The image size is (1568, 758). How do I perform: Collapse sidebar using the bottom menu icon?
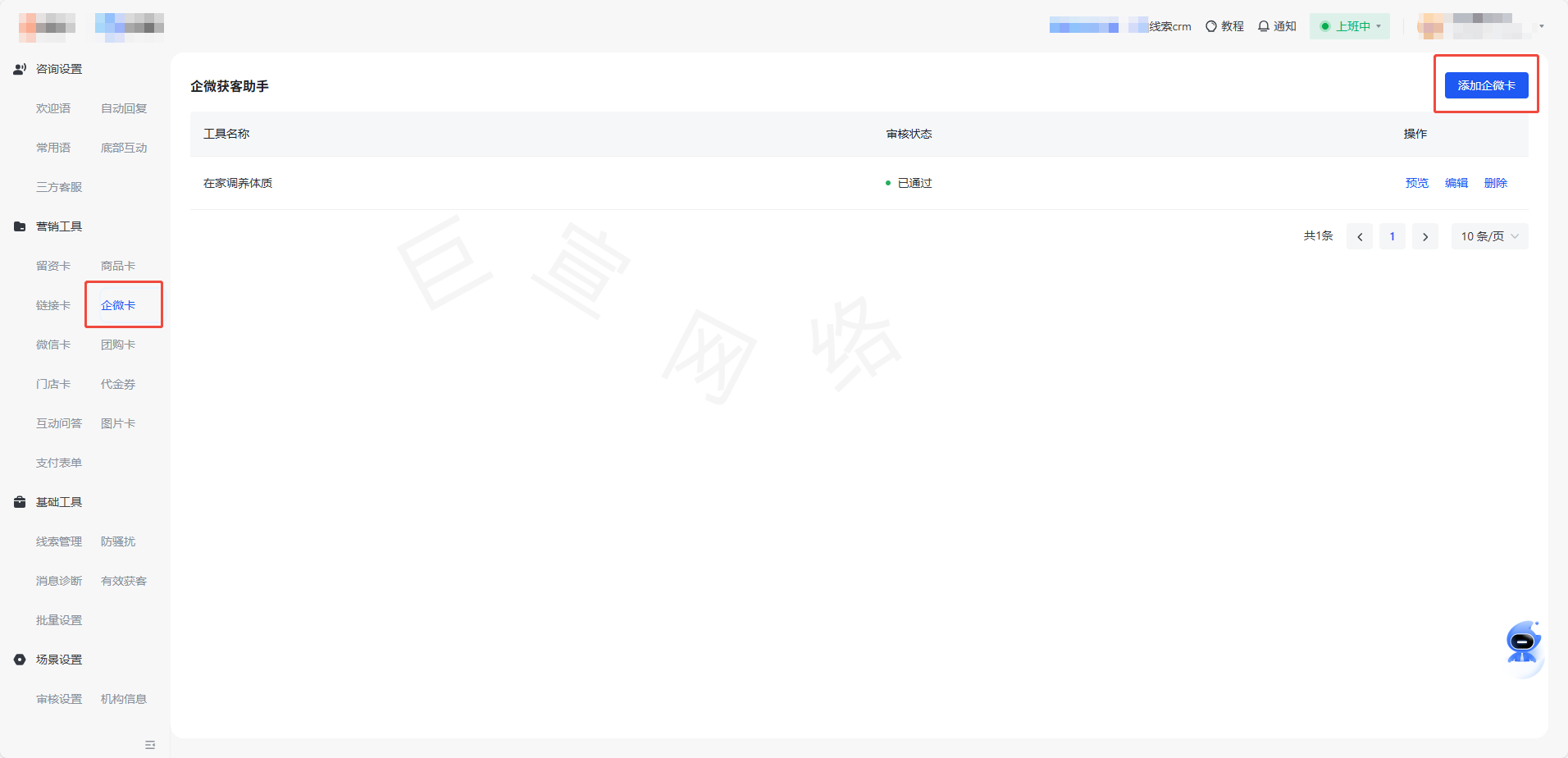tap(150, 745)
